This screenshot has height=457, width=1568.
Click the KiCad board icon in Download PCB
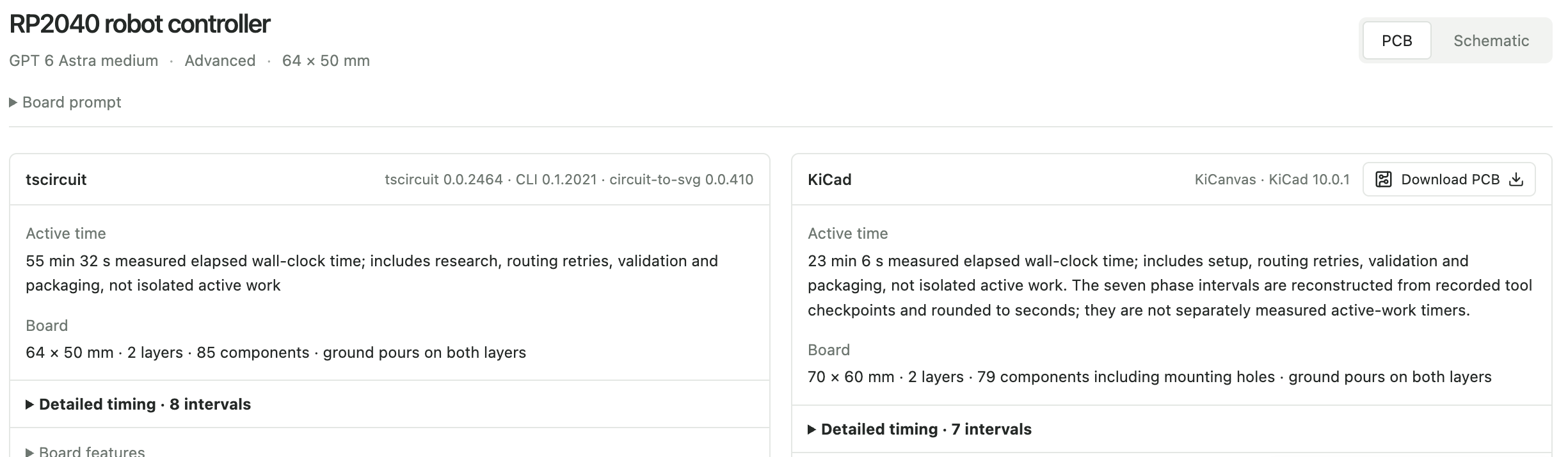[1384, 180]
